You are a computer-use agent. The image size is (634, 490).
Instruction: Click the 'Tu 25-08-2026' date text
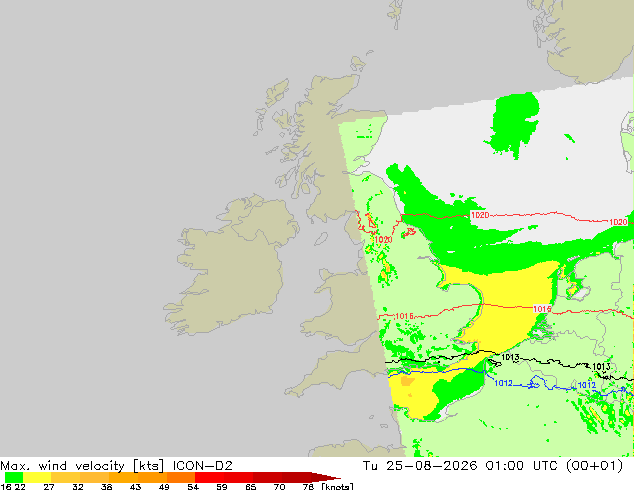point(420,466)
